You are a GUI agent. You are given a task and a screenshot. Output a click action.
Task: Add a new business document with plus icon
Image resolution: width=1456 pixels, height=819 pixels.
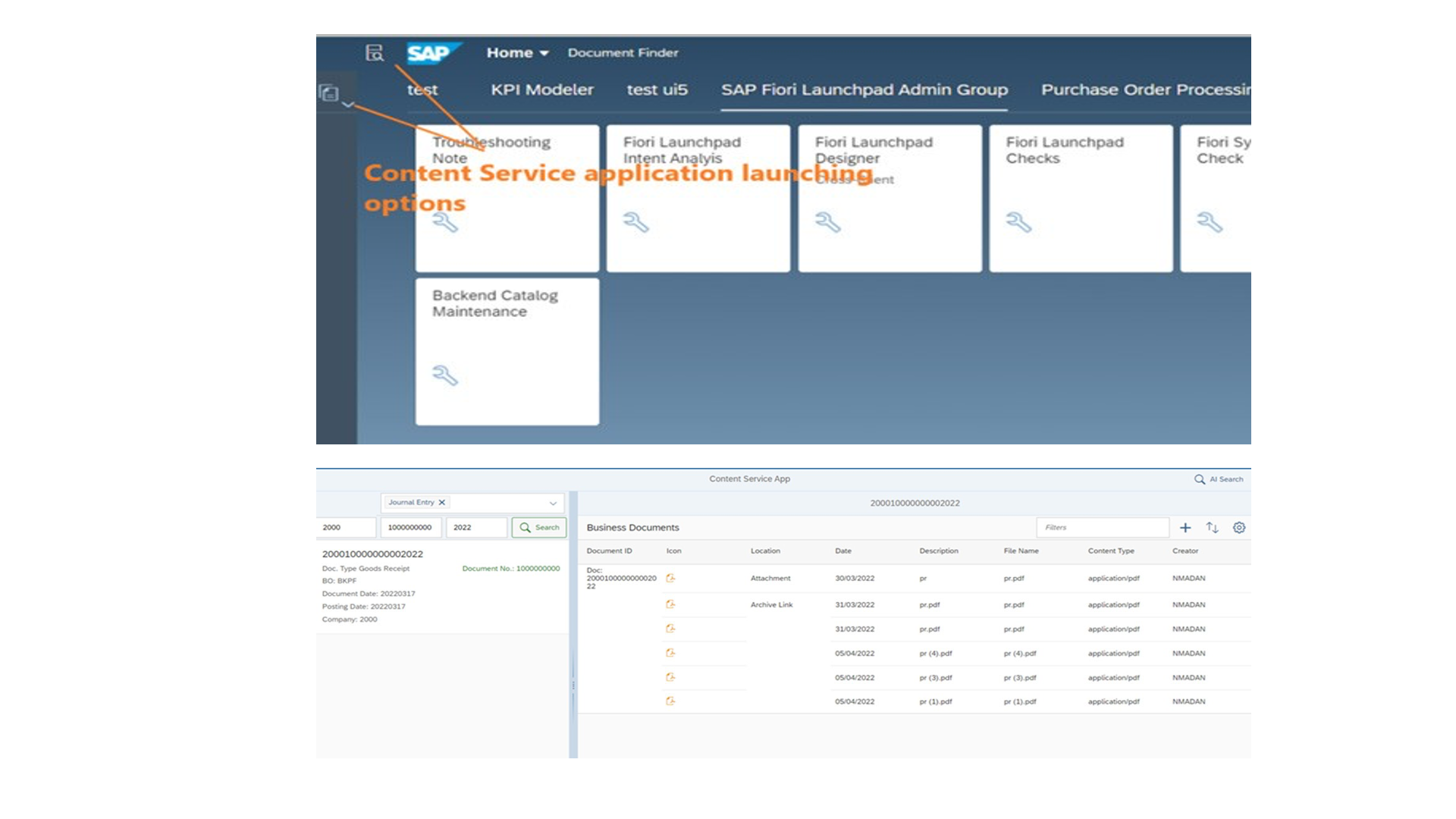pyautogui.click(x=1185, y=528)
